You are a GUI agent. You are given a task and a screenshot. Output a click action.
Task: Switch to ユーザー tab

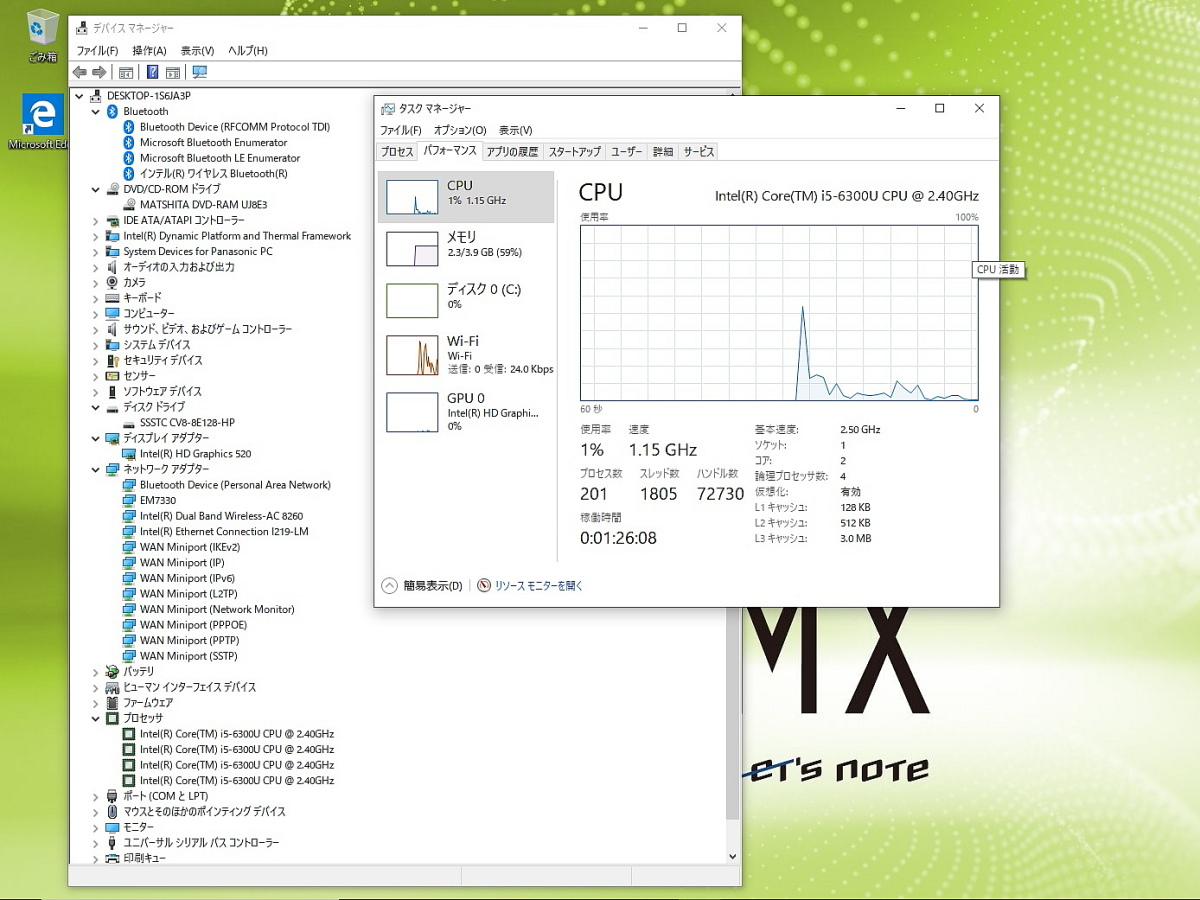pos(627,152)
